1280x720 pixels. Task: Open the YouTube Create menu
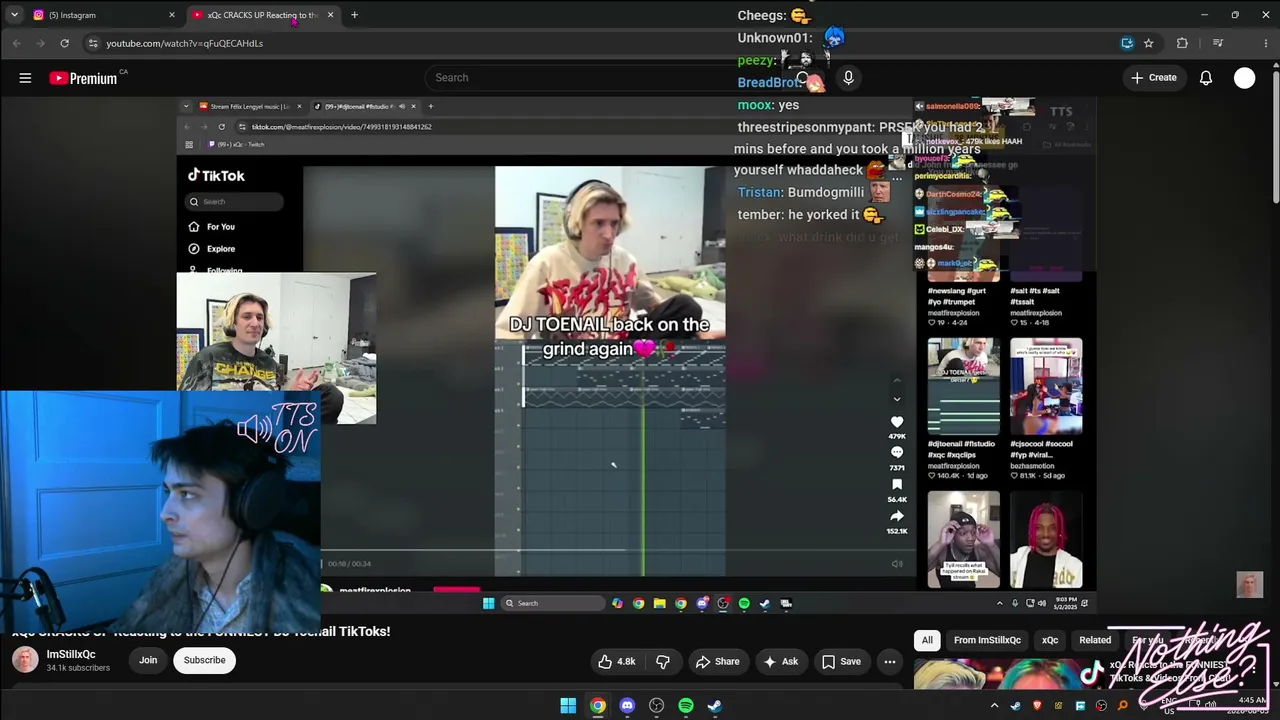(1153, 78)
